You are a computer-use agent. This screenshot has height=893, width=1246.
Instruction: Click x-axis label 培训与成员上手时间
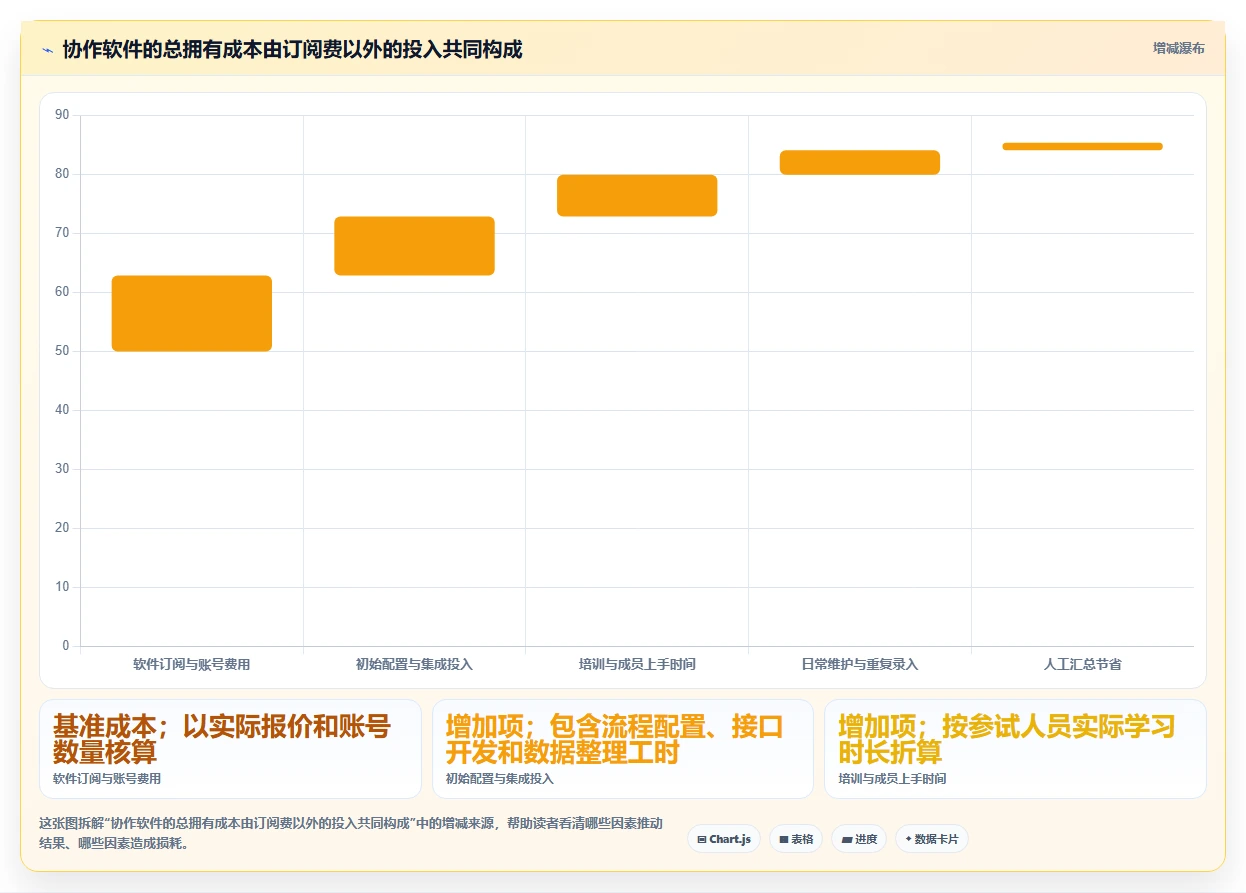(637, 664)
